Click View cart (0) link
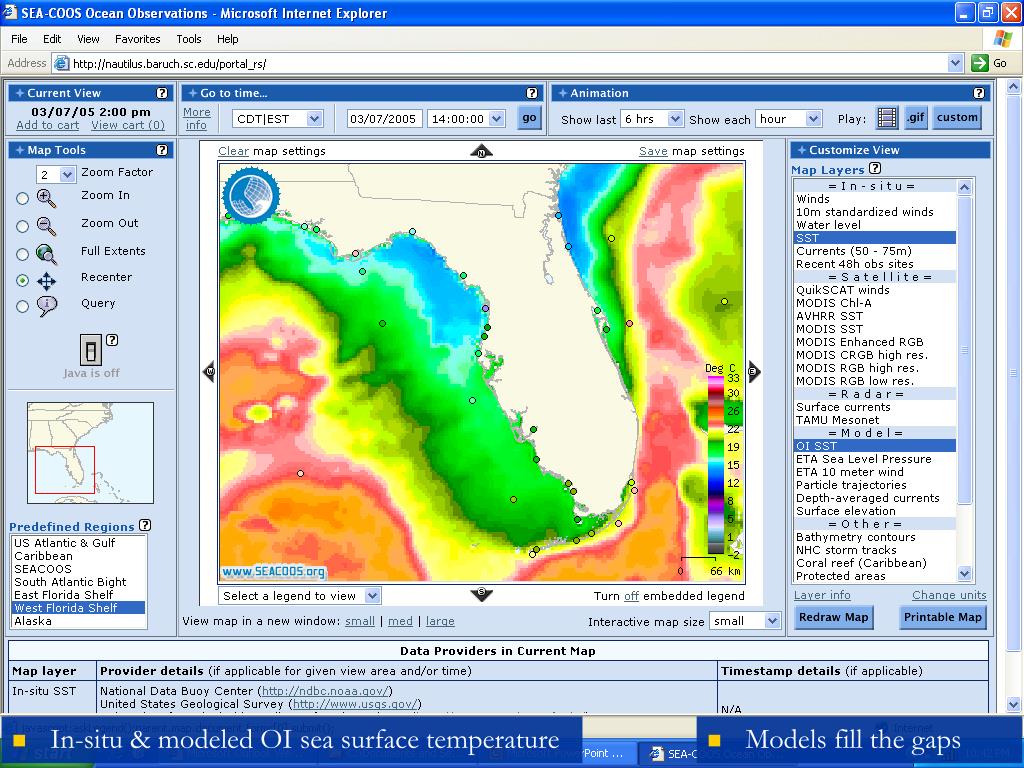Screen dimensions: 1024x768 [128, 125]
